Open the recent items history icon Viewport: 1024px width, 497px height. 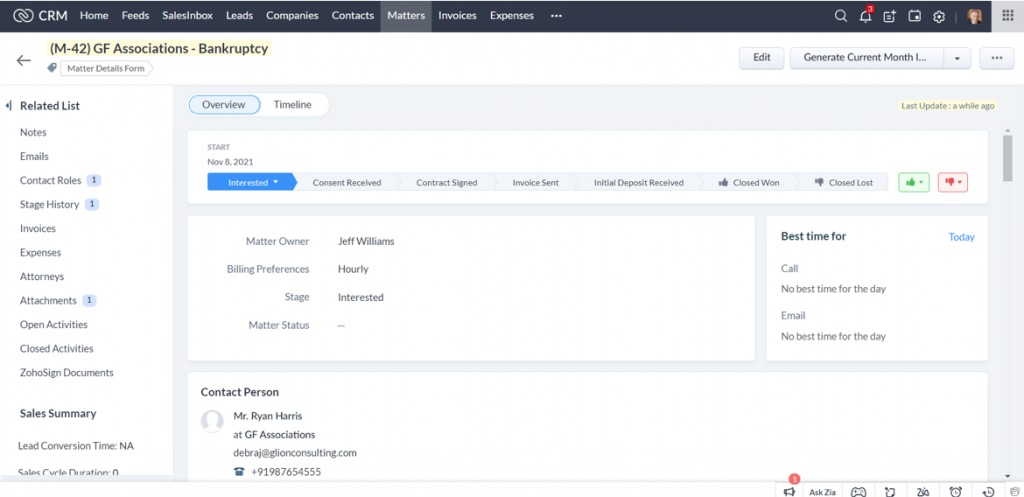[x=988, y=492]
